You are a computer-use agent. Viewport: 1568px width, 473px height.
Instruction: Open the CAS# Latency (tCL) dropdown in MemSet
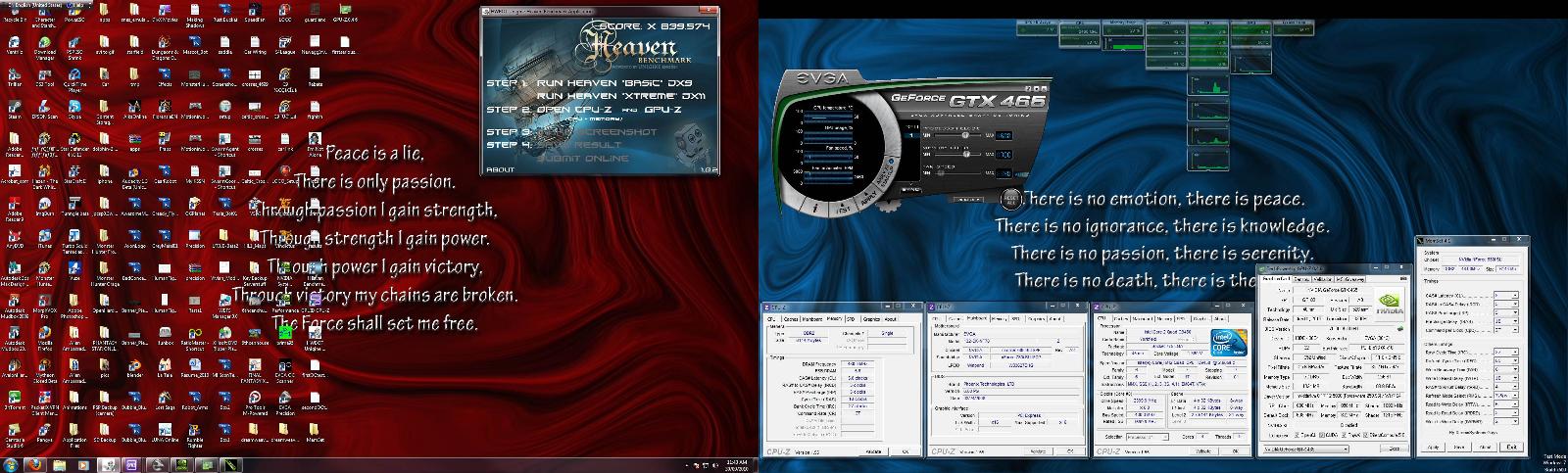[1506, 296]
